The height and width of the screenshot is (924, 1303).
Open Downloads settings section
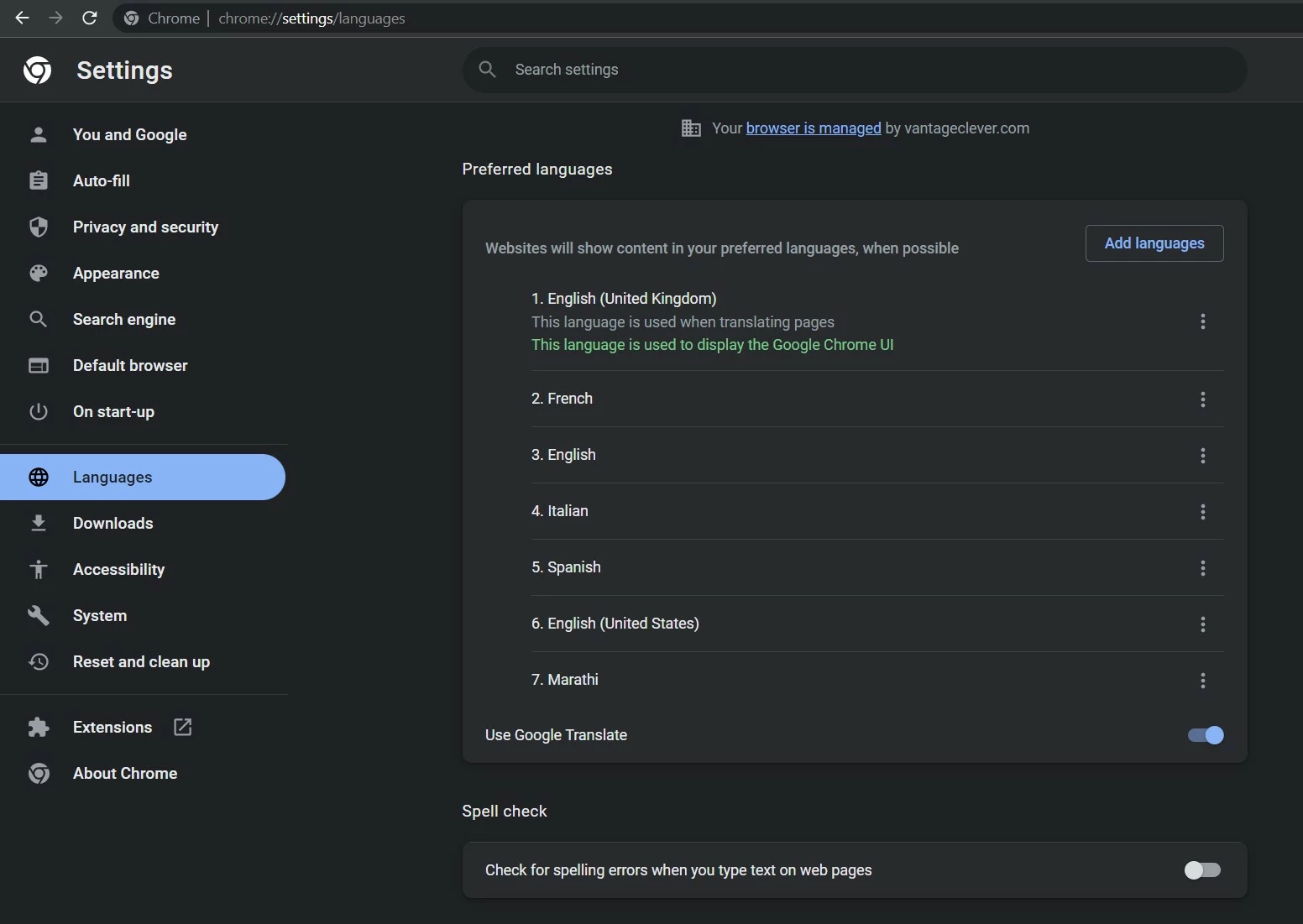[143, 523]
